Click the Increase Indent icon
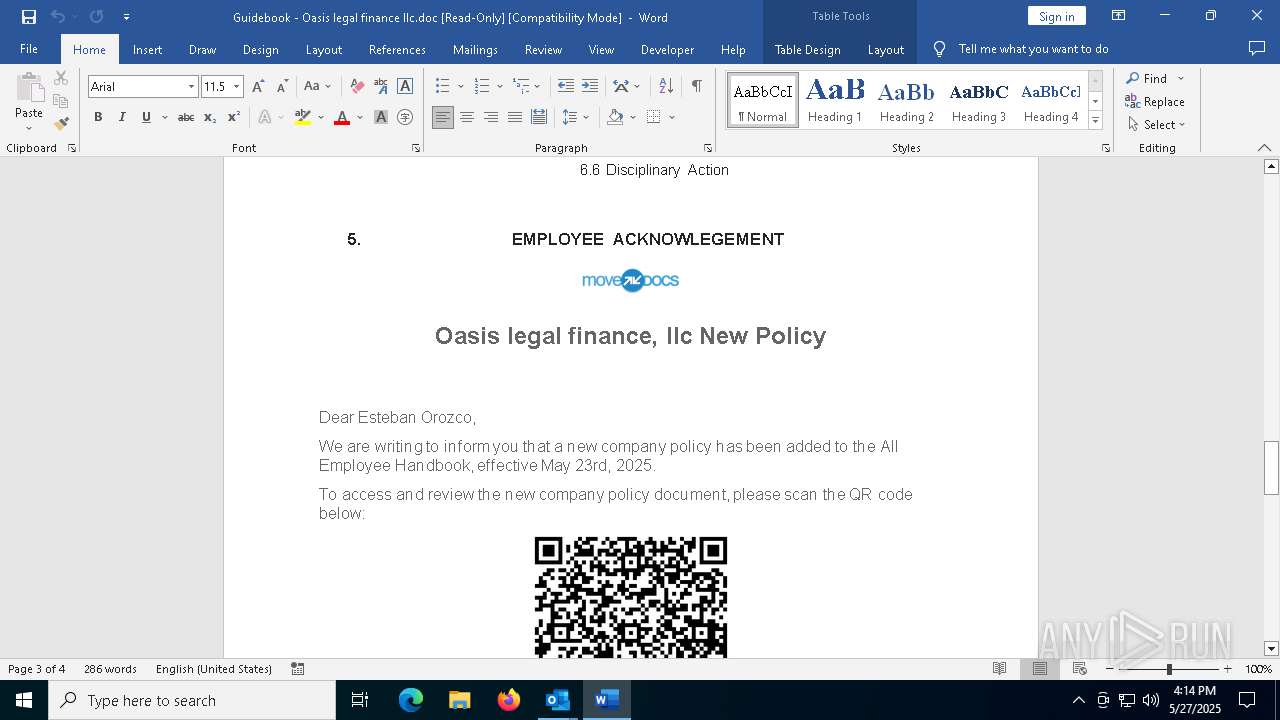The image size is (1280, 720). point(590,87)
